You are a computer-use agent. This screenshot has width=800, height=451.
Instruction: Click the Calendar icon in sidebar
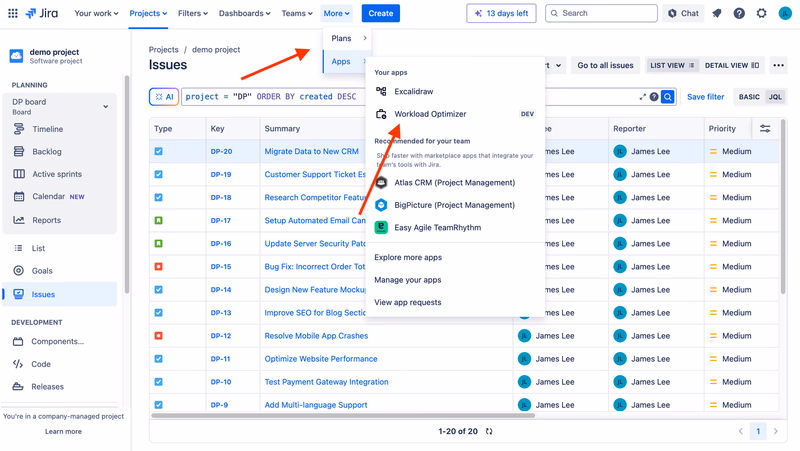[x=19, y=196]
